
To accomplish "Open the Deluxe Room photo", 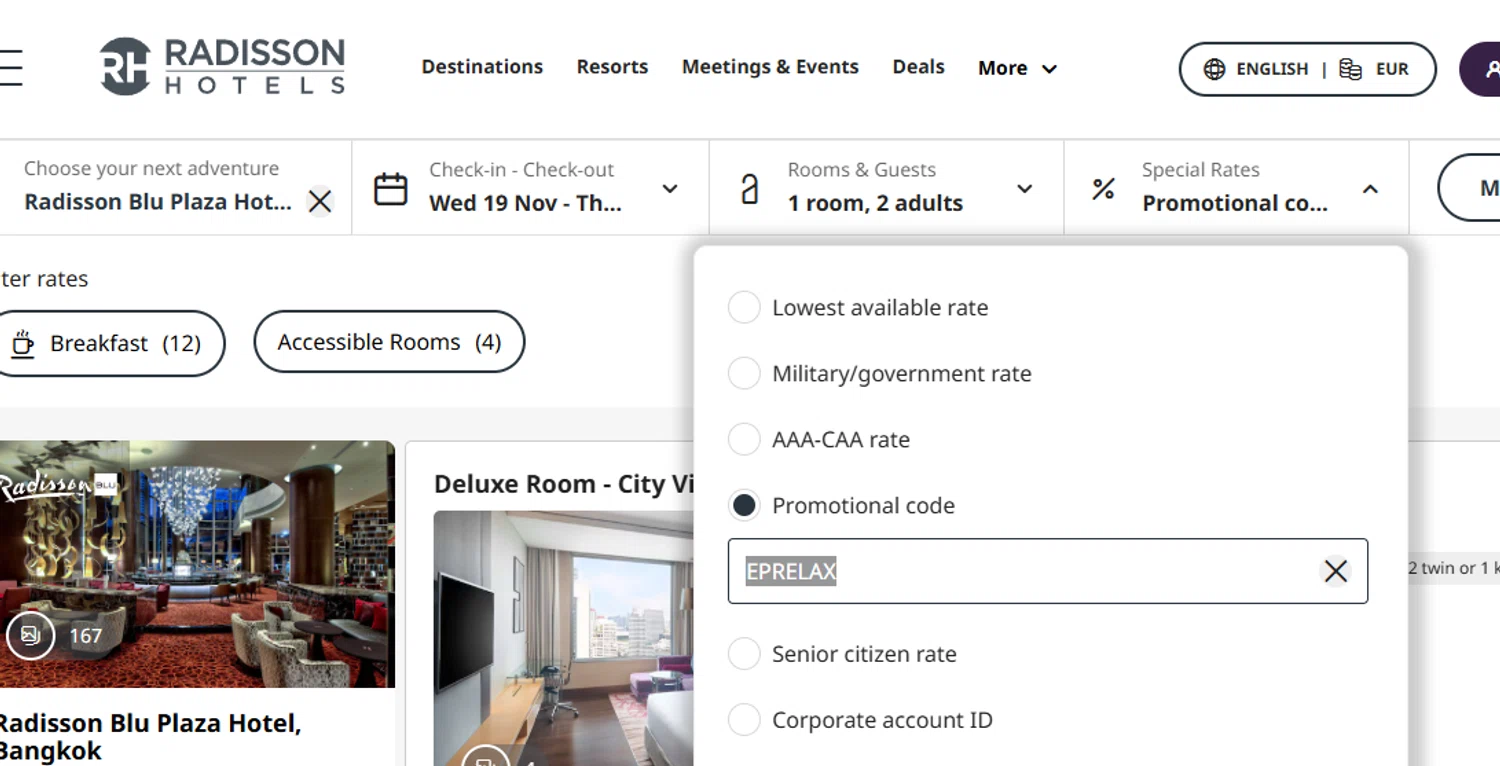I will [x=563, y=638].
